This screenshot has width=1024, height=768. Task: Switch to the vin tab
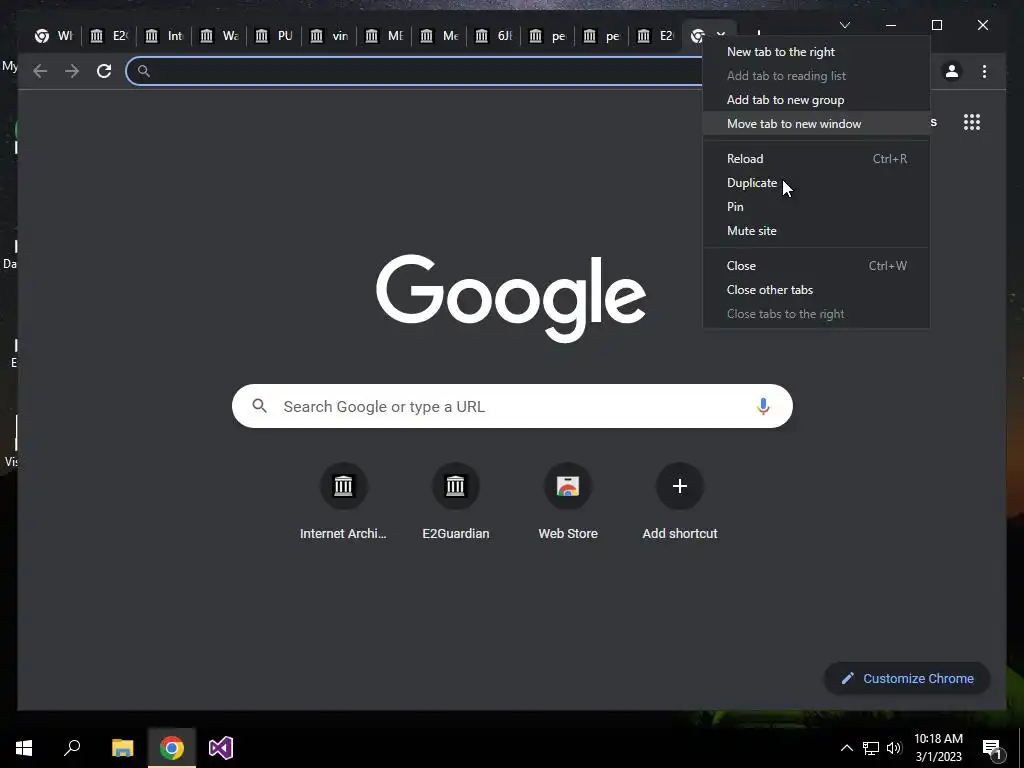328,36
